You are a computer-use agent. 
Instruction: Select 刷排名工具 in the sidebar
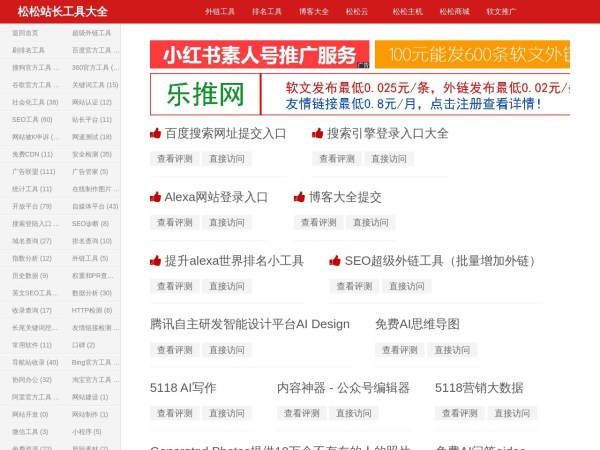pos(28,50)
